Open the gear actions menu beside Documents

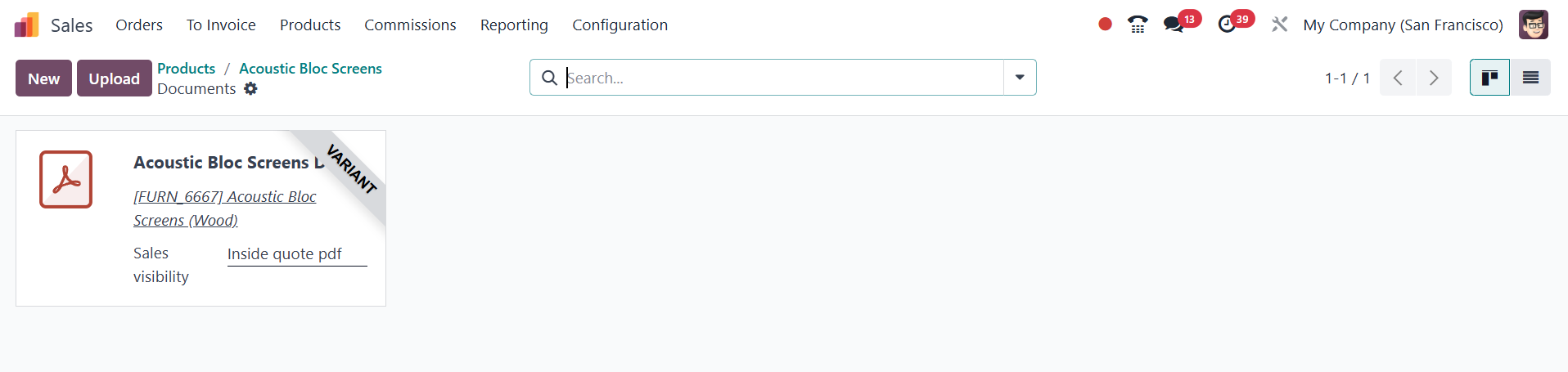(250, 88)
